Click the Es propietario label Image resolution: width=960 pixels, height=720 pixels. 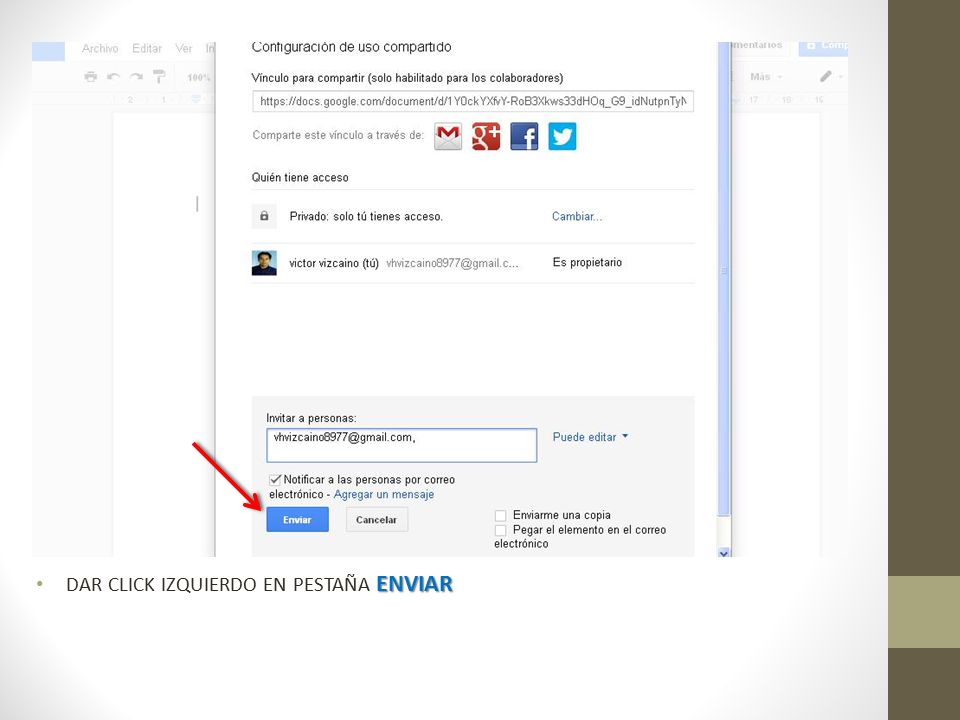point(587,263)
